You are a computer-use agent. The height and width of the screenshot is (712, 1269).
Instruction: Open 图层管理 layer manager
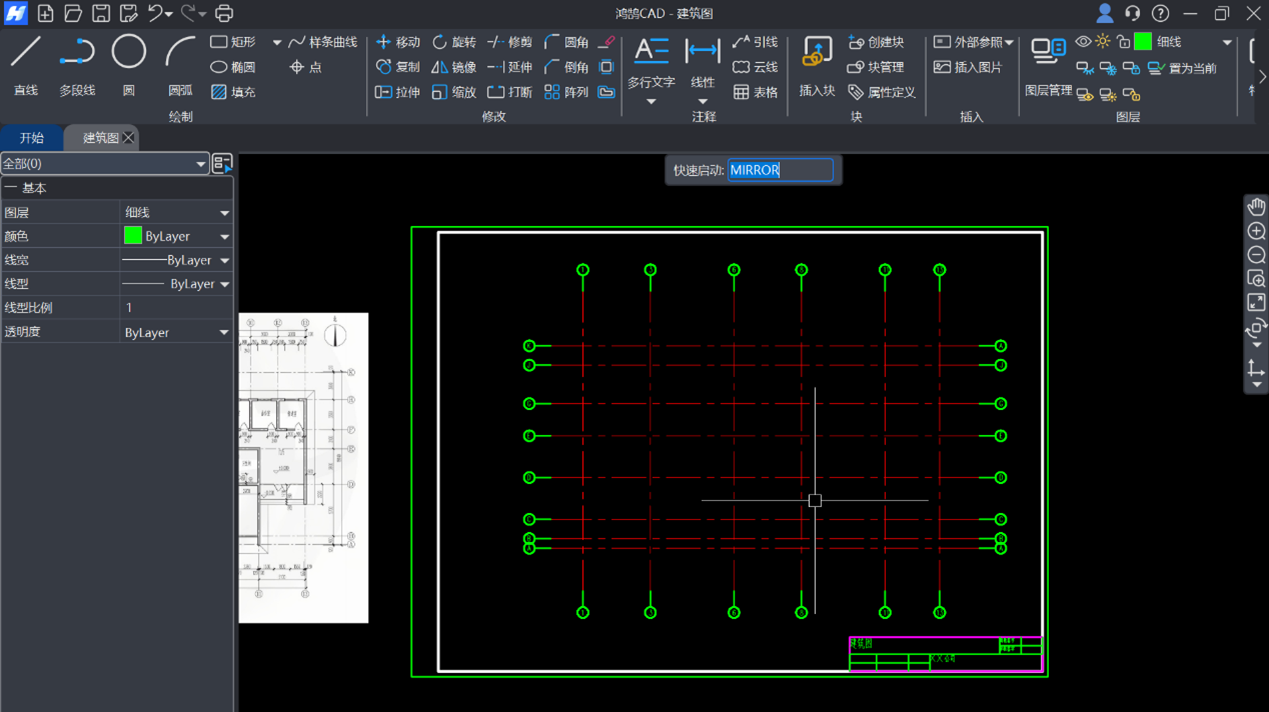point(1048,64)
